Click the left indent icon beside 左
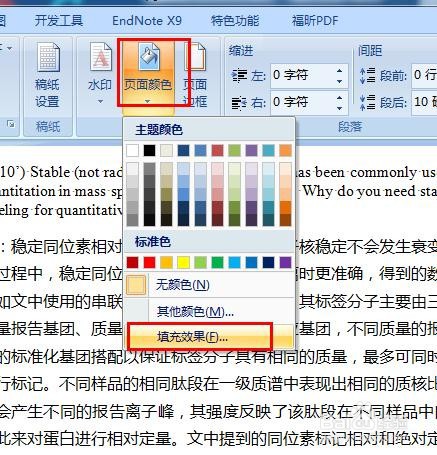The image size is (437, 455). 239,75
